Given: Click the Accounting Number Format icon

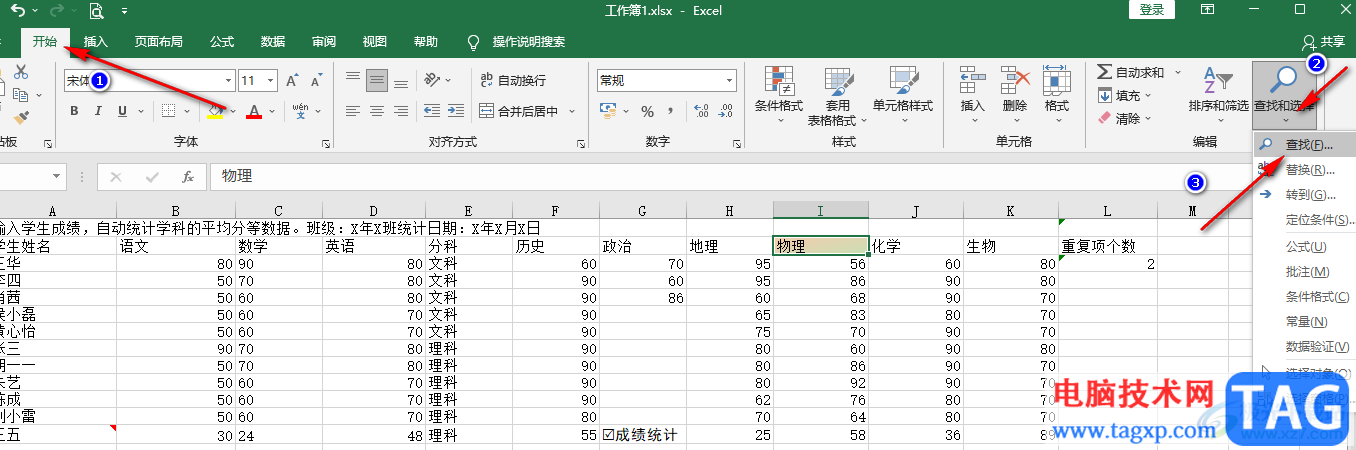Looking at the screenshot, I should (x=609, y=111).
